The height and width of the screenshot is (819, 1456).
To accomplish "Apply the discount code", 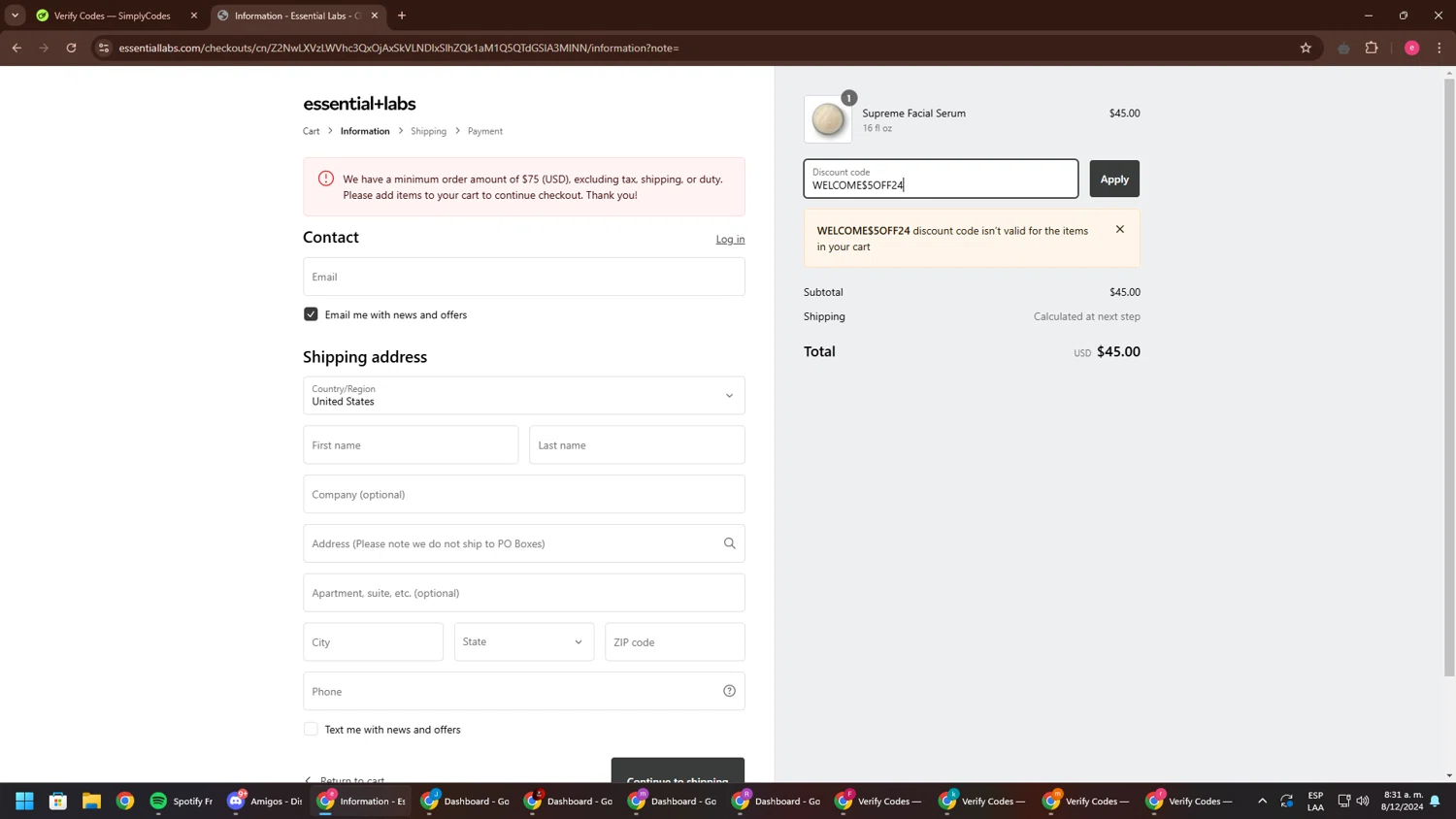I will [1114, 179].
